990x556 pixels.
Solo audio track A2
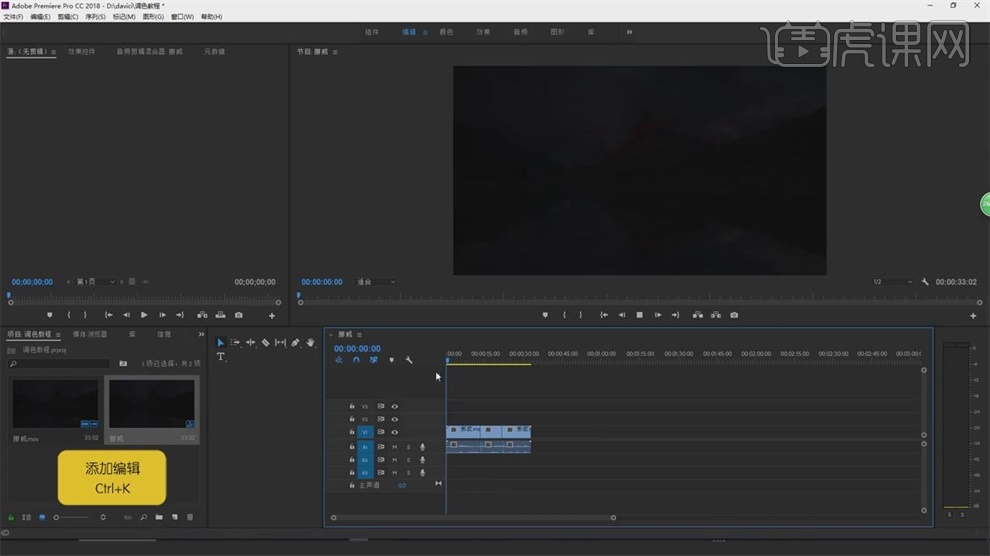pyautogui.click(x=408, y=460)
